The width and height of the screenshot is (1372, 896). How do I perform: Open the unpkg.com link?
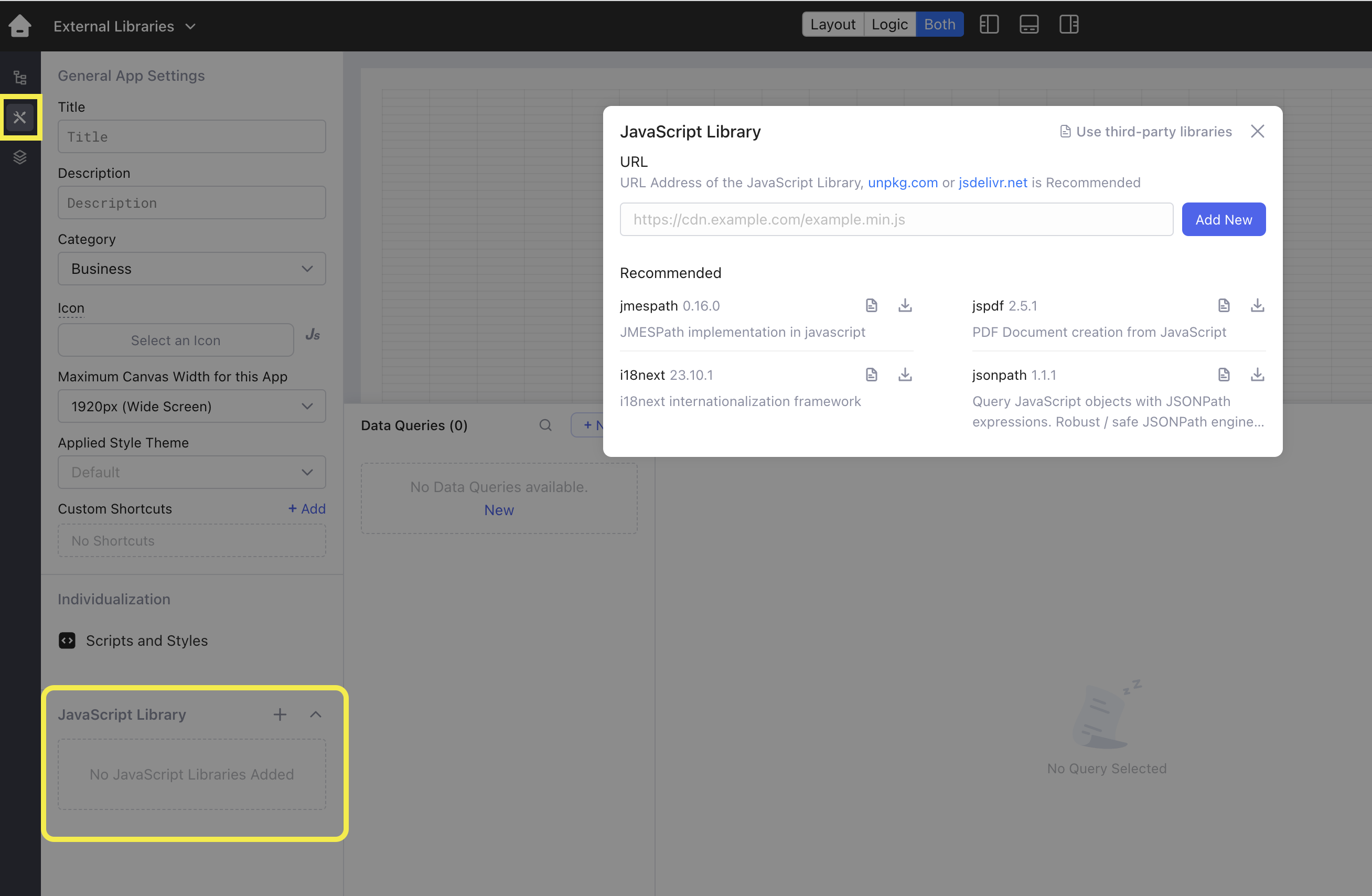902,183
